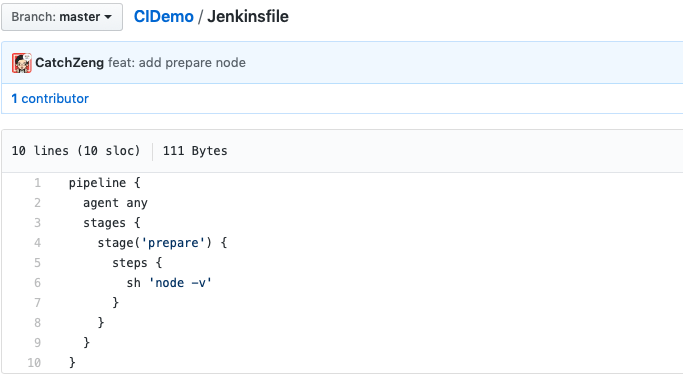This screenshot has width=683, height=379.
Task: Select line number 10
Action: coord(34,363)
